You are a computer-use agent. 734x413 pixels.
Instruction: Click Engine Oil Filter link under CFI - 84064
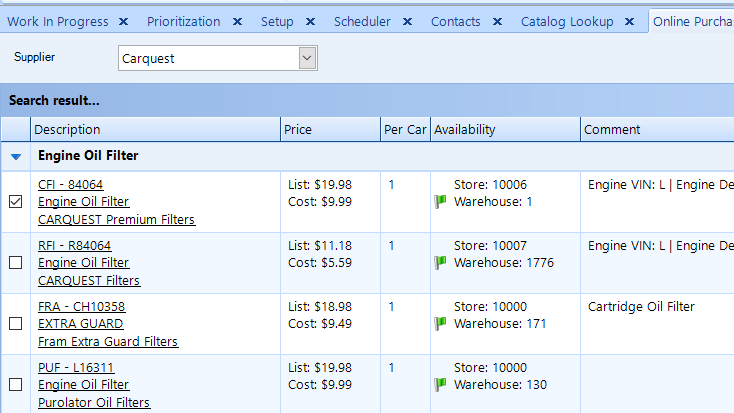[83, 202]
